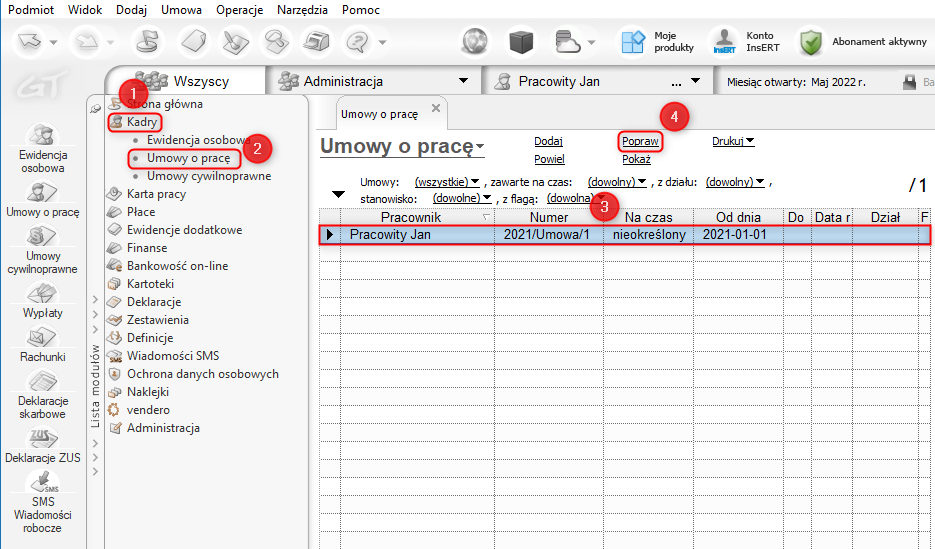Open the Widok menu
This screenshot has width=935, height=549.
click(85, 10)
